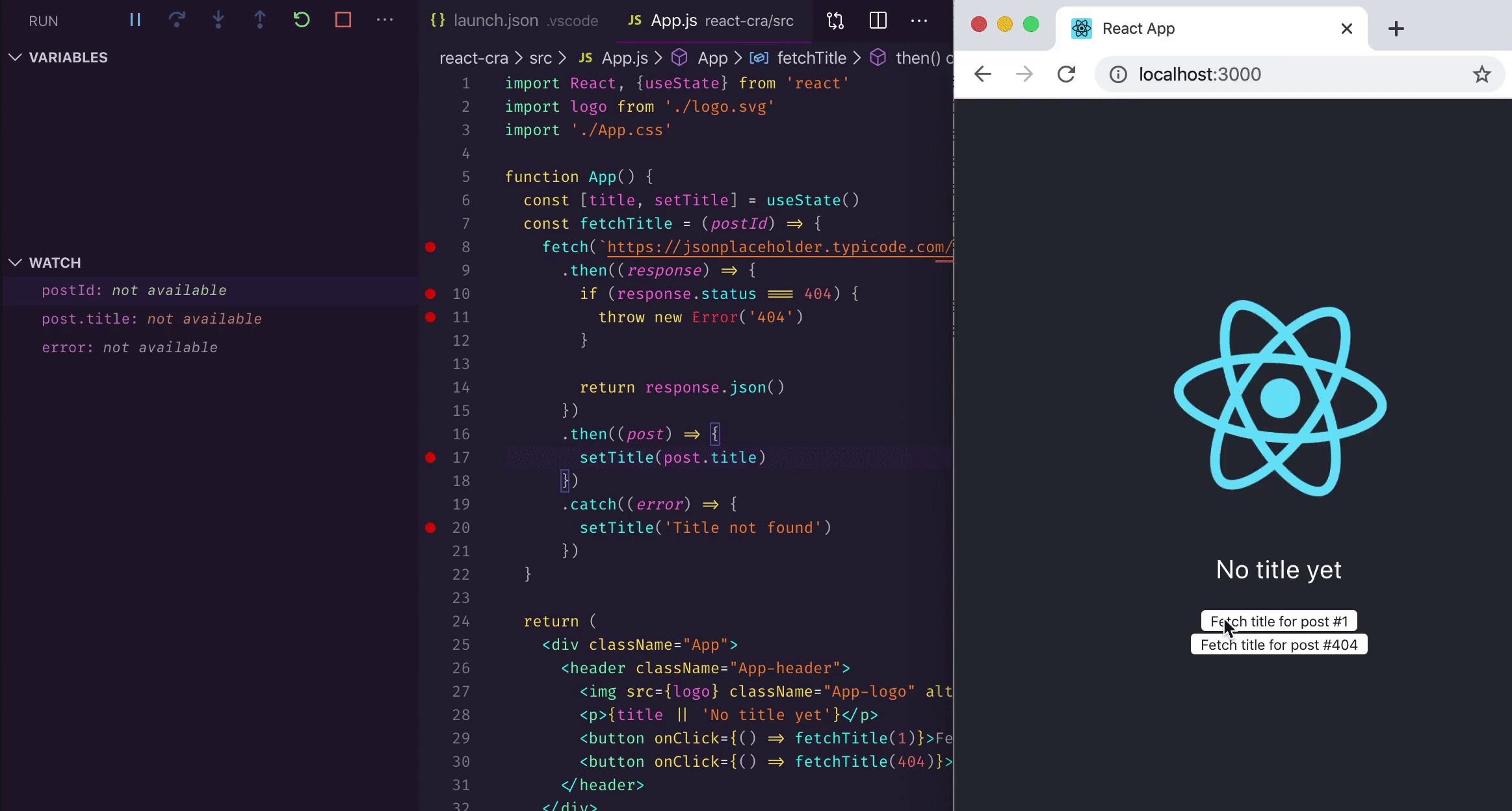
Task: Collapse the VARIABLES section
Action: point(16,57)
